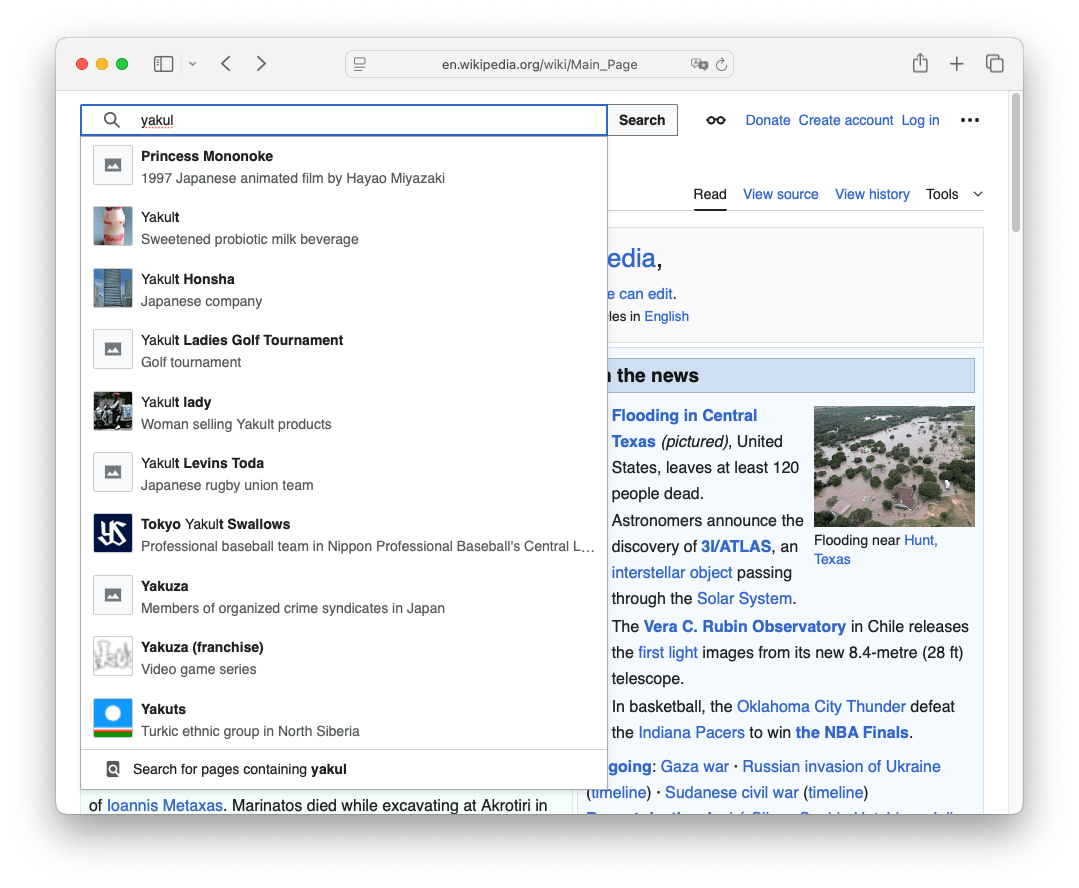Click Create account link

click(x=846, y=120)
